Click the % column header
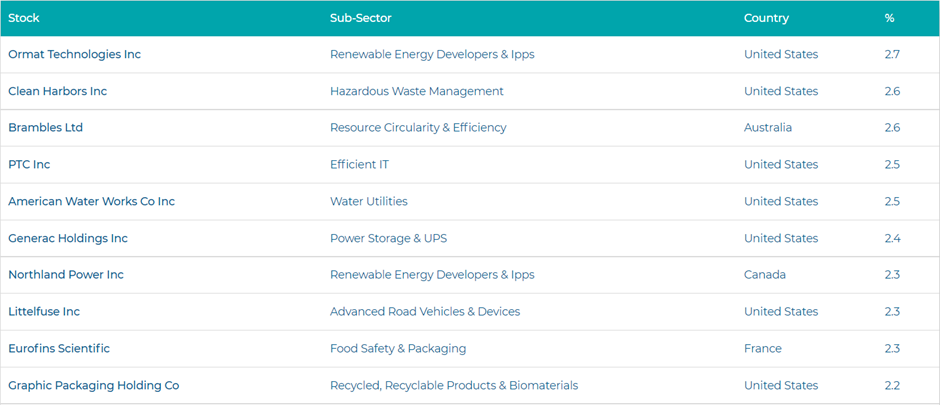This screenshot has height=405, width=940. tap(889, 18)
